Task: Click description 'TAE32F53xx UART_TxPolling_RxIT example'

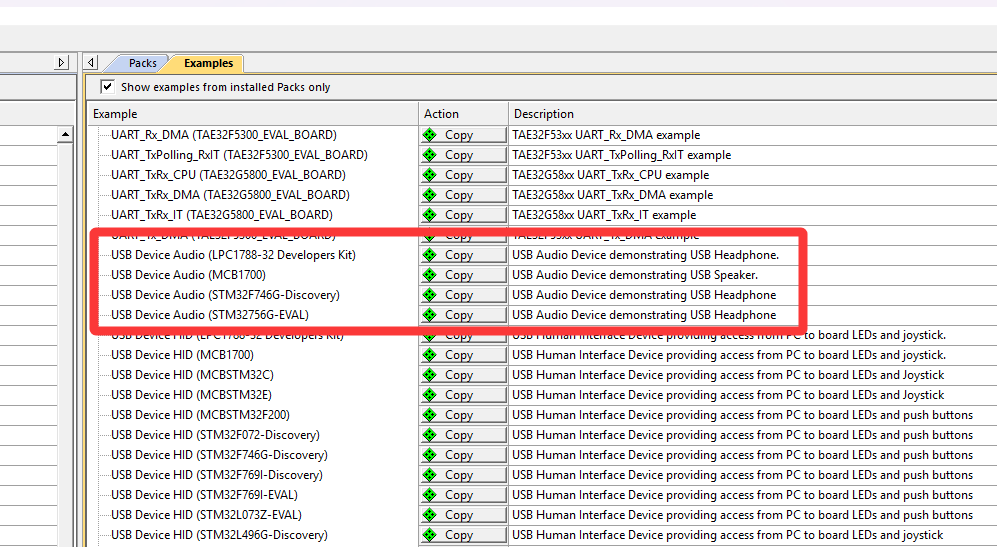Action: (x=622, y=155)
